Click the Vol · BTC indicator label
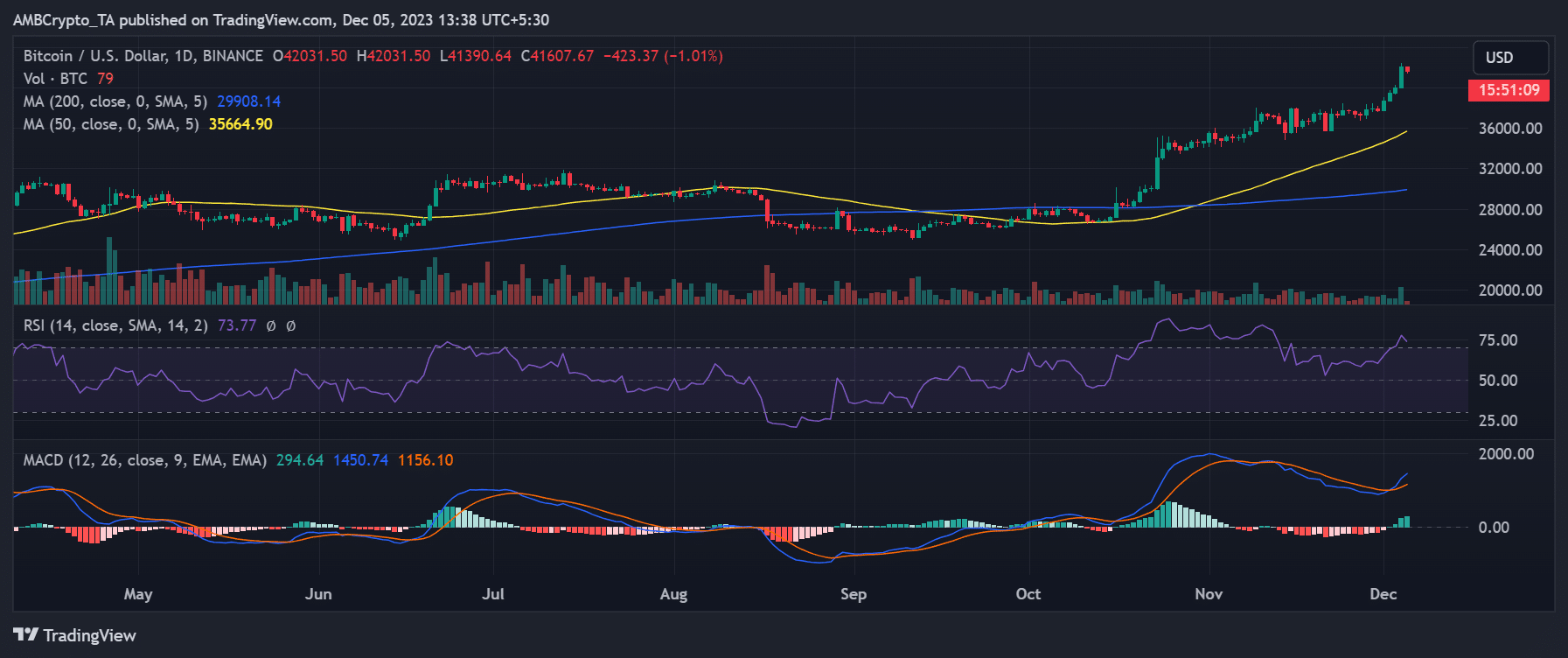 [55, 79]
